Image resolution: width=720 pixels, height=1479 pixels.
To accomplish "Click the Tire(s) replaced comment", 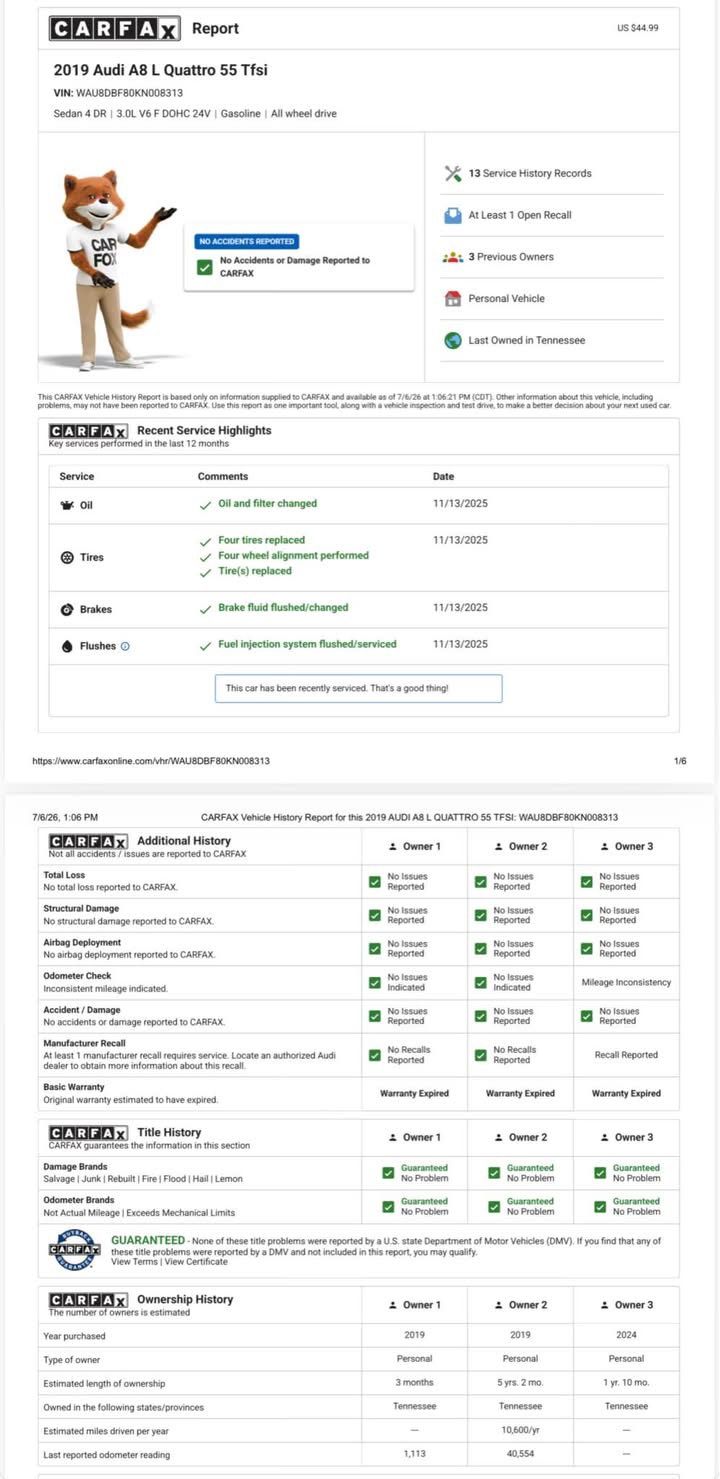I will [255, 571].
